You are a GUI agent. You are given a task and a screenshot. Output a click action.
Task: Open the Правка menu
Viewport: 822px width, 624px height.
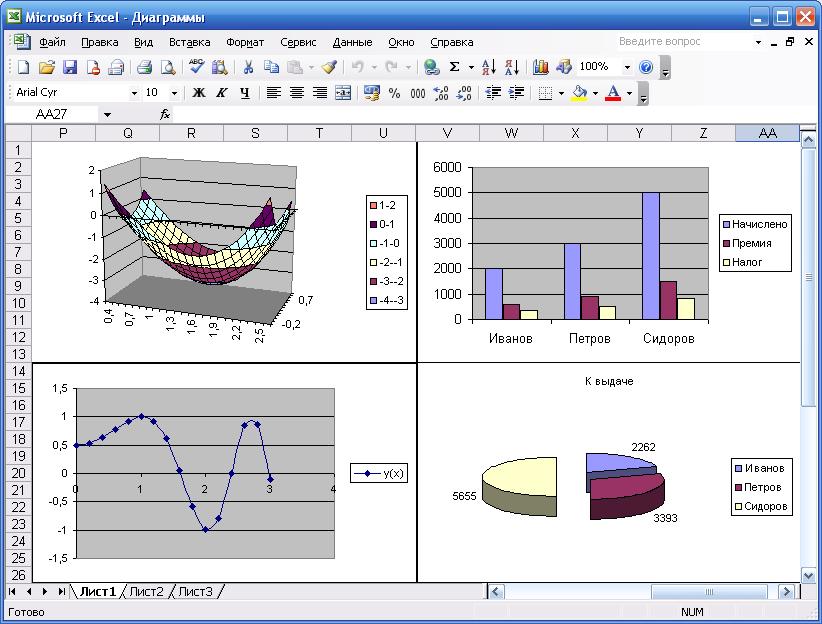[100, 42]
